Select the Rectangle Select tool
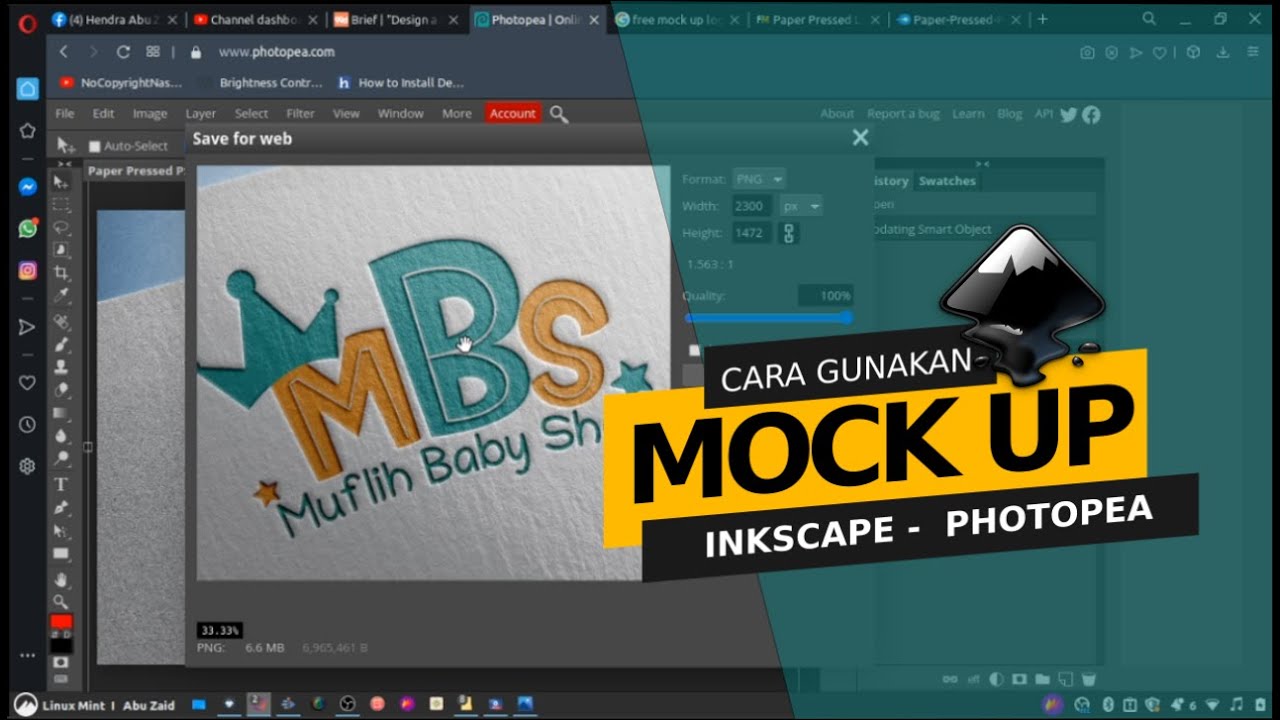 (61, 204)
